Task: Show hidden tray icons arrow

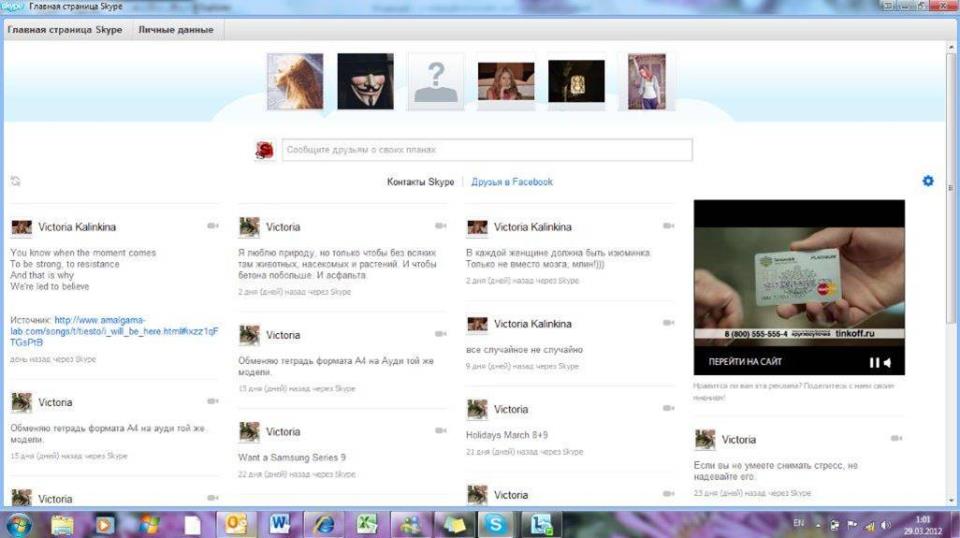Action: 818,525
